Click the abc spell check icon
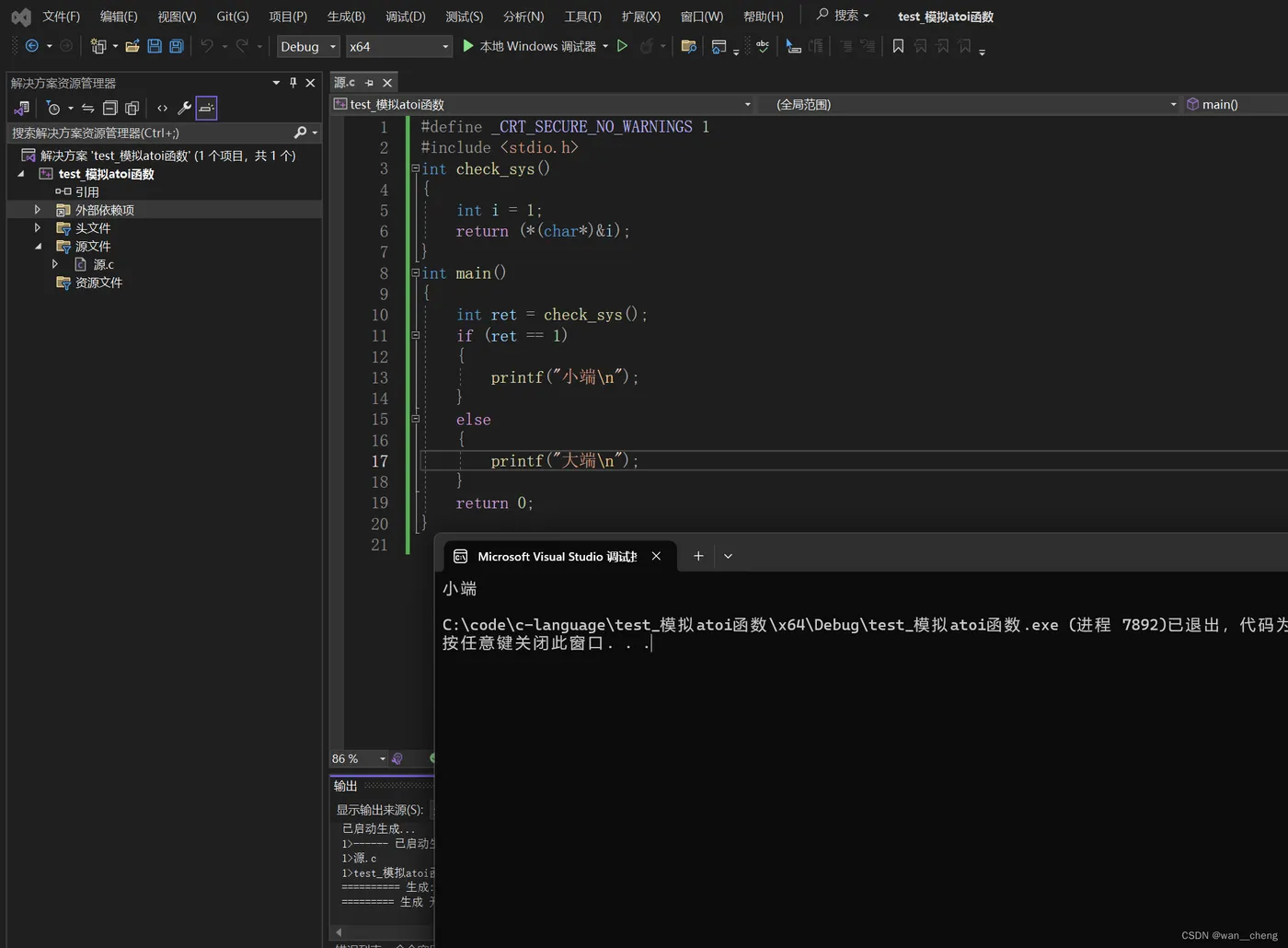Screen dimensions: 1288x948 click(x=763, y=46)
